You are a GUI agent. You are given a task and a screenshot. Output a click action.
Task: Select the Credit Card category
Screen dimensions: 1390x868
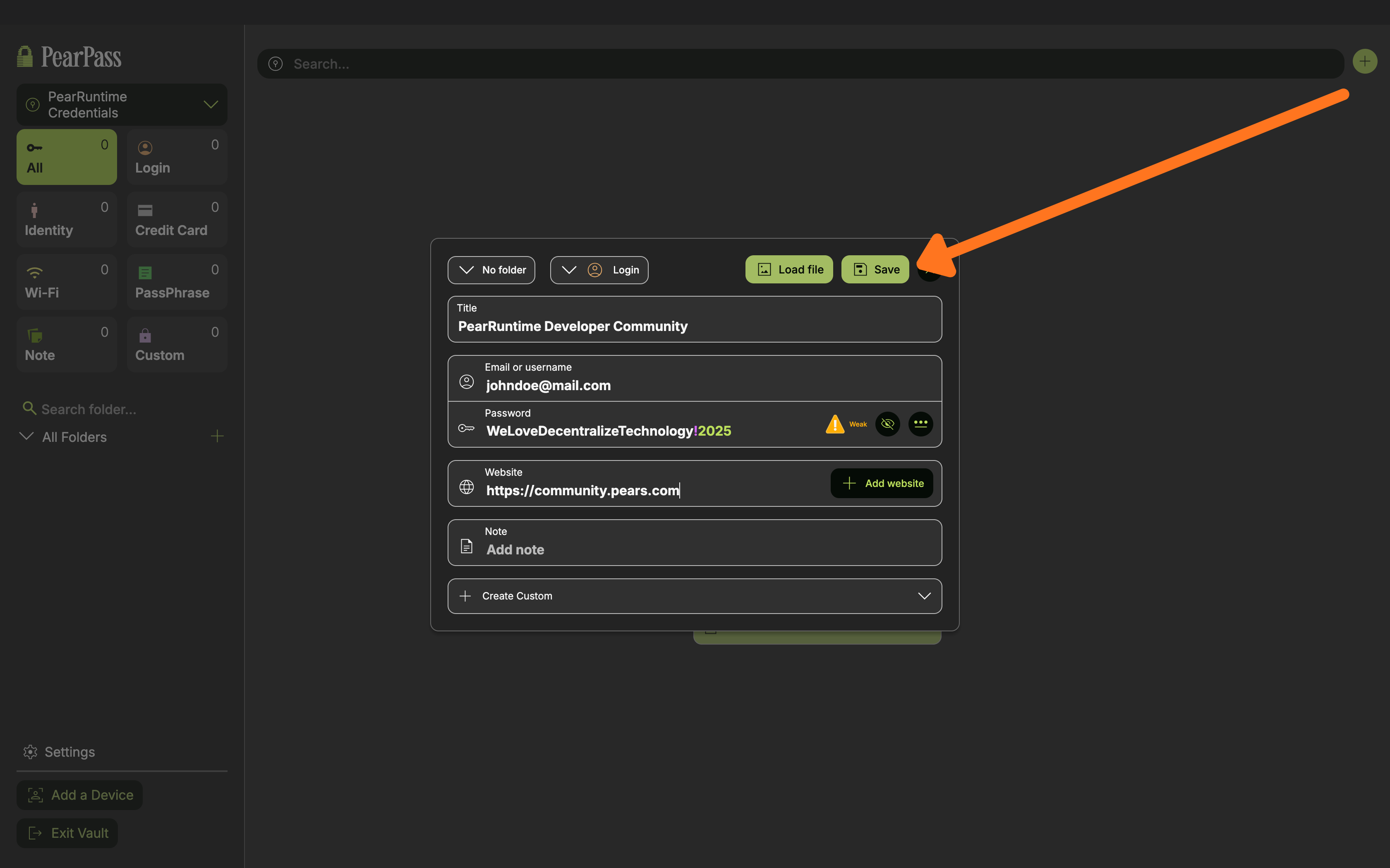[x=177, y=219]
